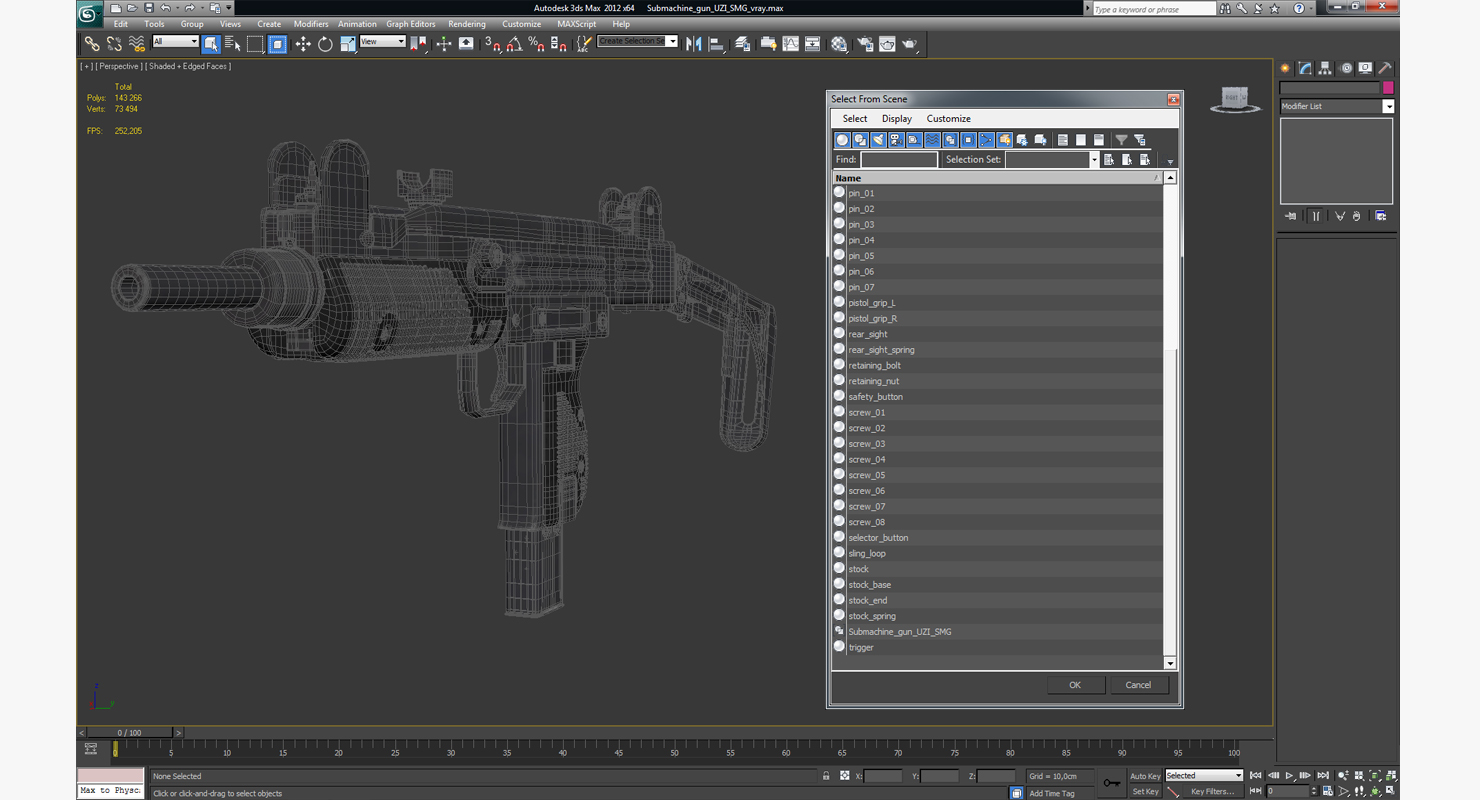
Task: Open the Utilities hammer panel tab
Action: coord(1385,68)
